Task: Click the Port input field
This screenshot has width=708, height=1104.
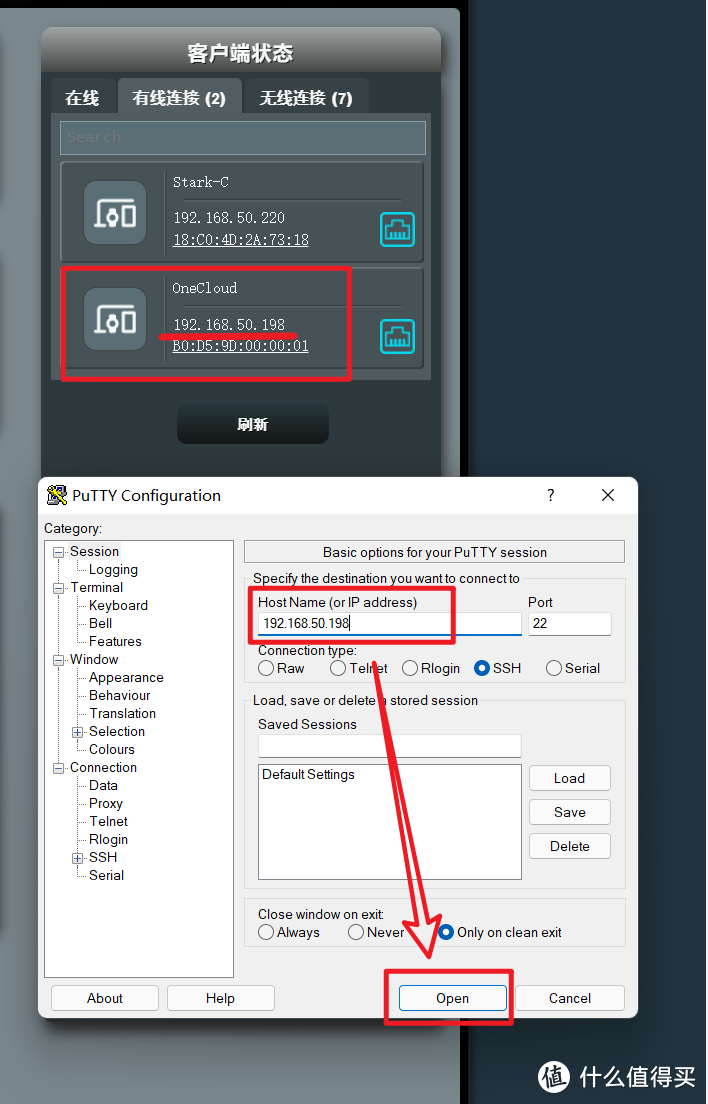Action: [570, 623]
